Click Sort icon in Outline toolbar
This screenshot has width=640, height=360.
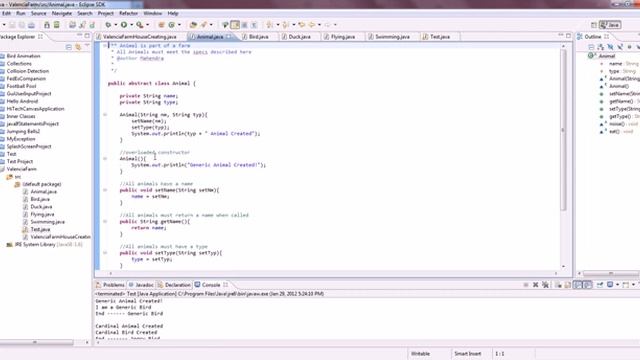click(x=600, y=47)
